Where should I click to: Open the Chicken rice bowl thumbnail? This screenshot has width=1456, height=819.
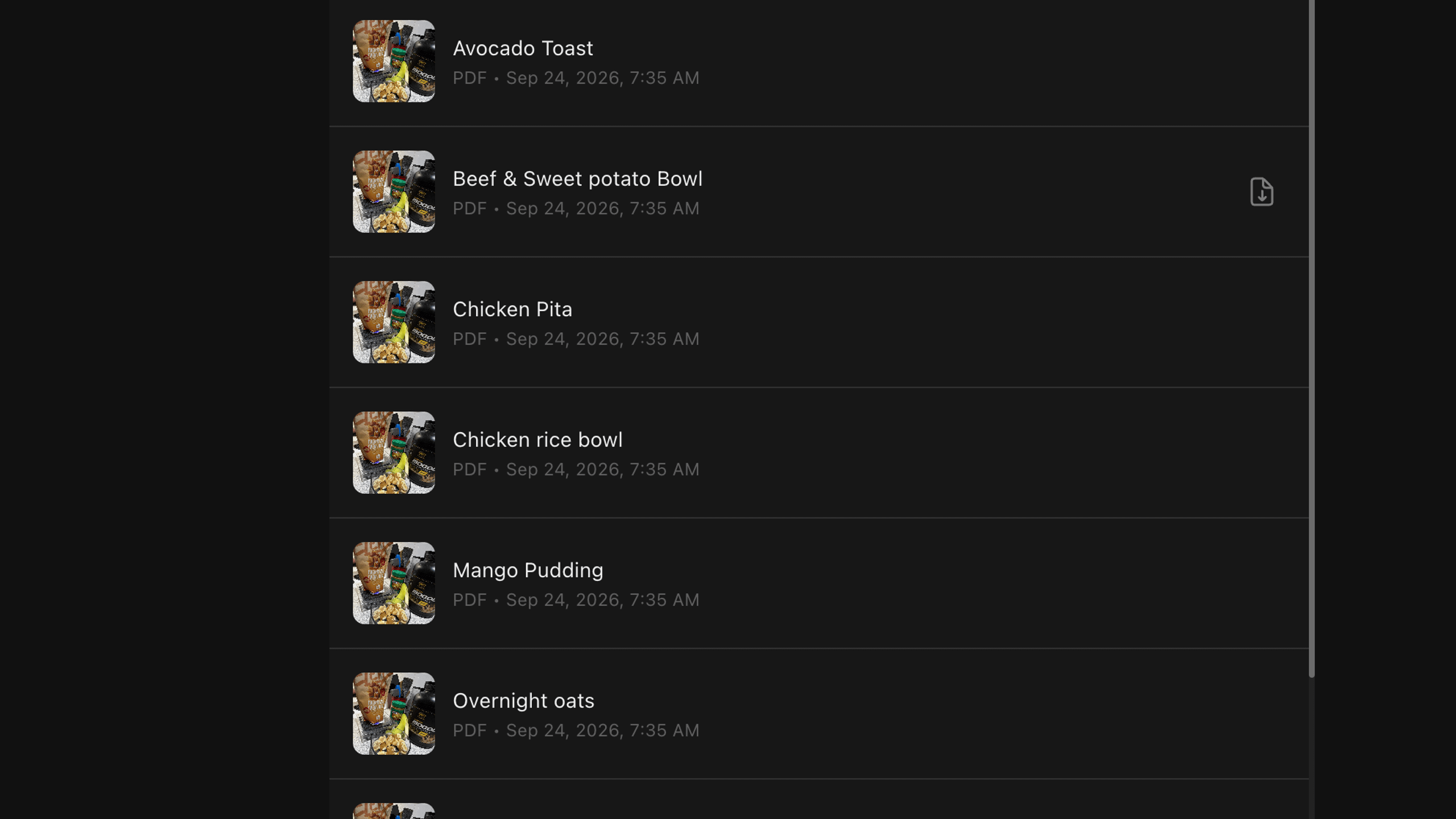pyautogui.click(x=394, y=453)
